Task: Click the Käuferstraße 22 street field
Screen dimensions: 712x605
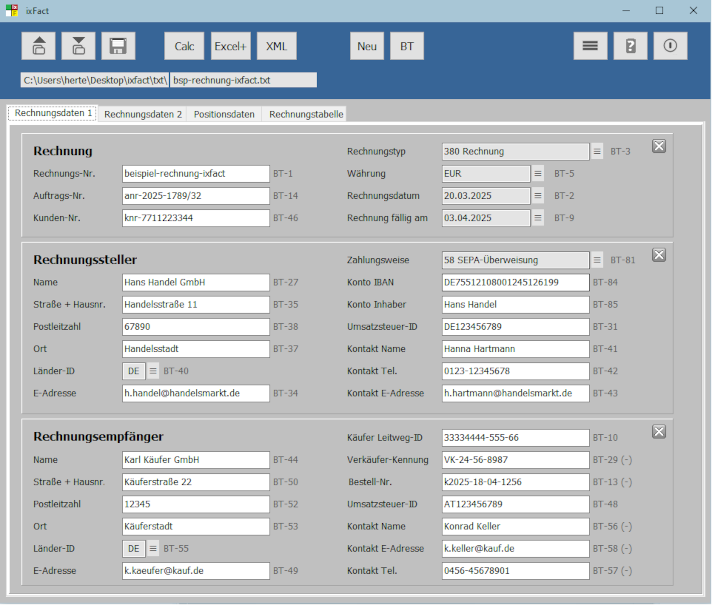Action: pos(196,482)
